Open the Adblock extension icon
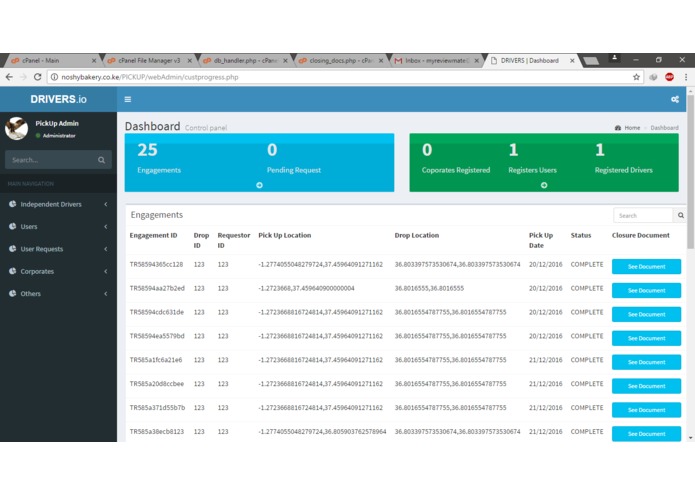This screenshot has width=695, height=494. click(669, 77)
